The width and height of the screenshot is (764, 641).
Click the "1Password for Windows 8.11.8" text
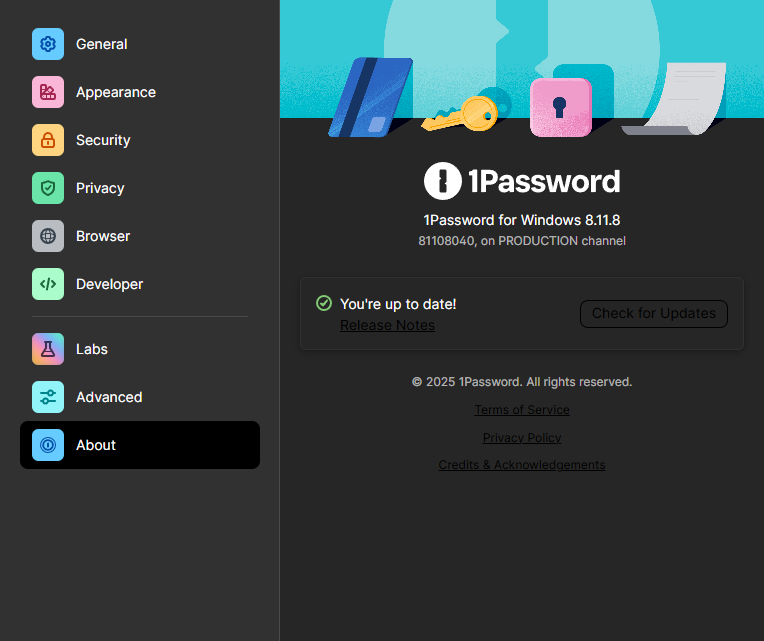(522, 220)
